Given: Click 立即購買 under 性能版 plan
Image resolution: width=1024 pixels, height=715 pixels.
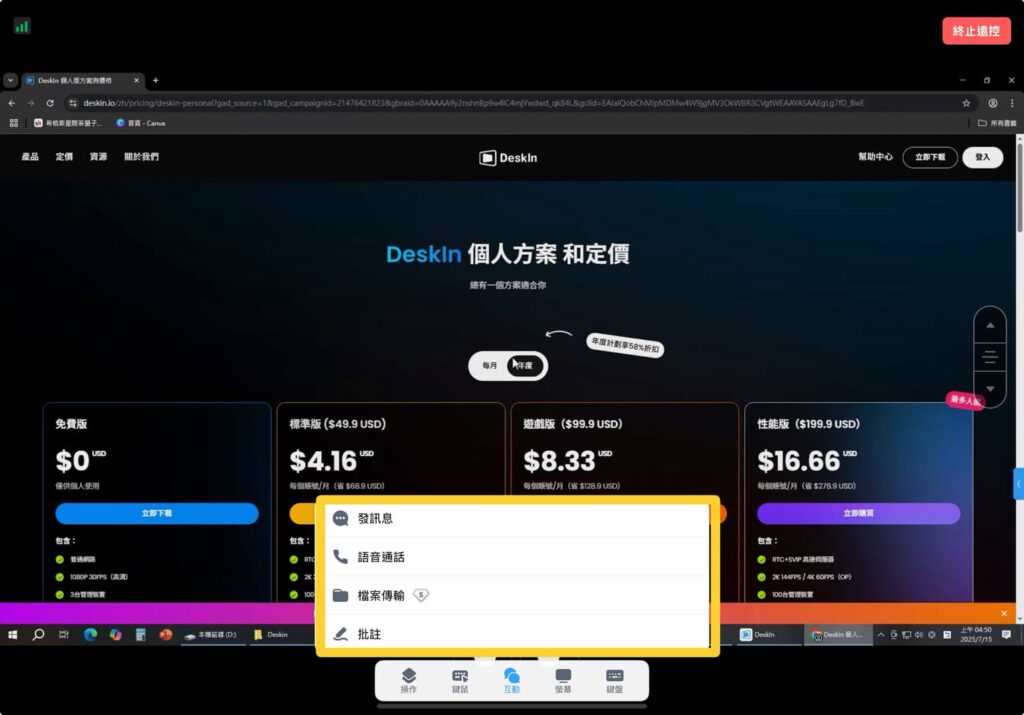Looking at the screenshot, I should 858,513.
